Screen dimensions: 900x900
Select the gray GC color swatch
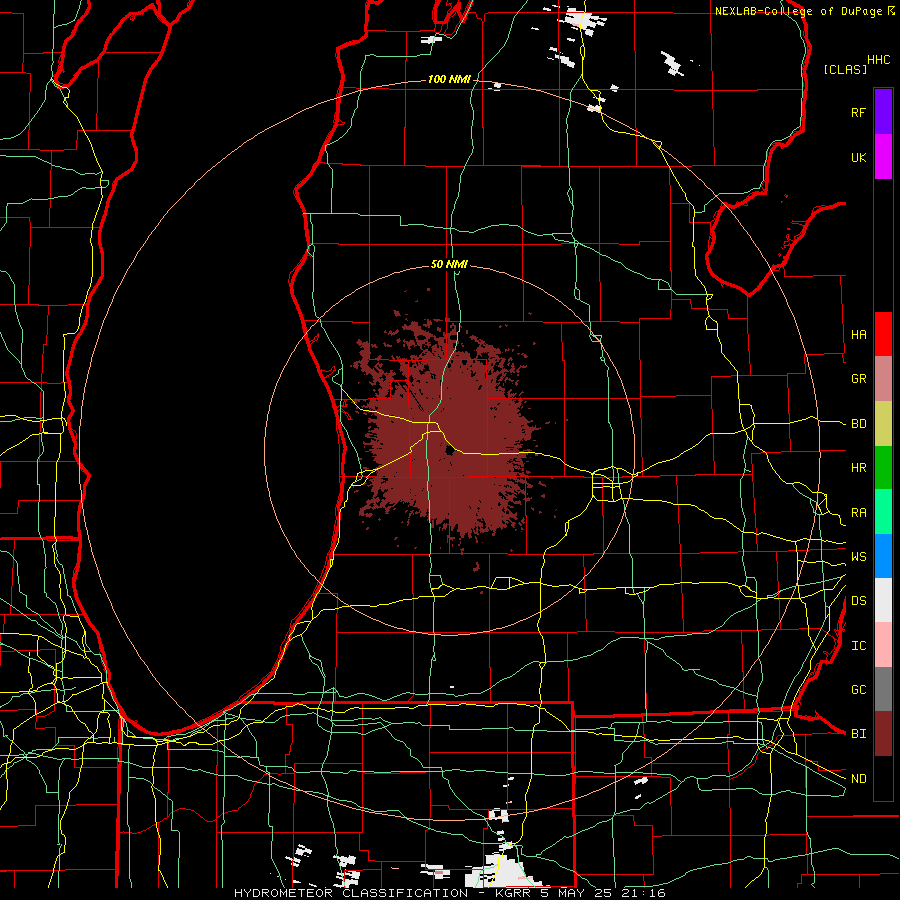tap(883, 689)
